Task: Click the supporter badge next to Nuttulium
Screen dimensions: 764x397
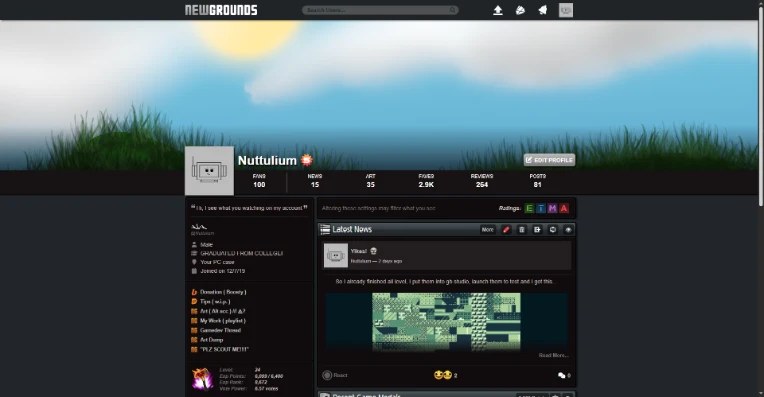Action: pyautogui.click(x=306, y=160)
